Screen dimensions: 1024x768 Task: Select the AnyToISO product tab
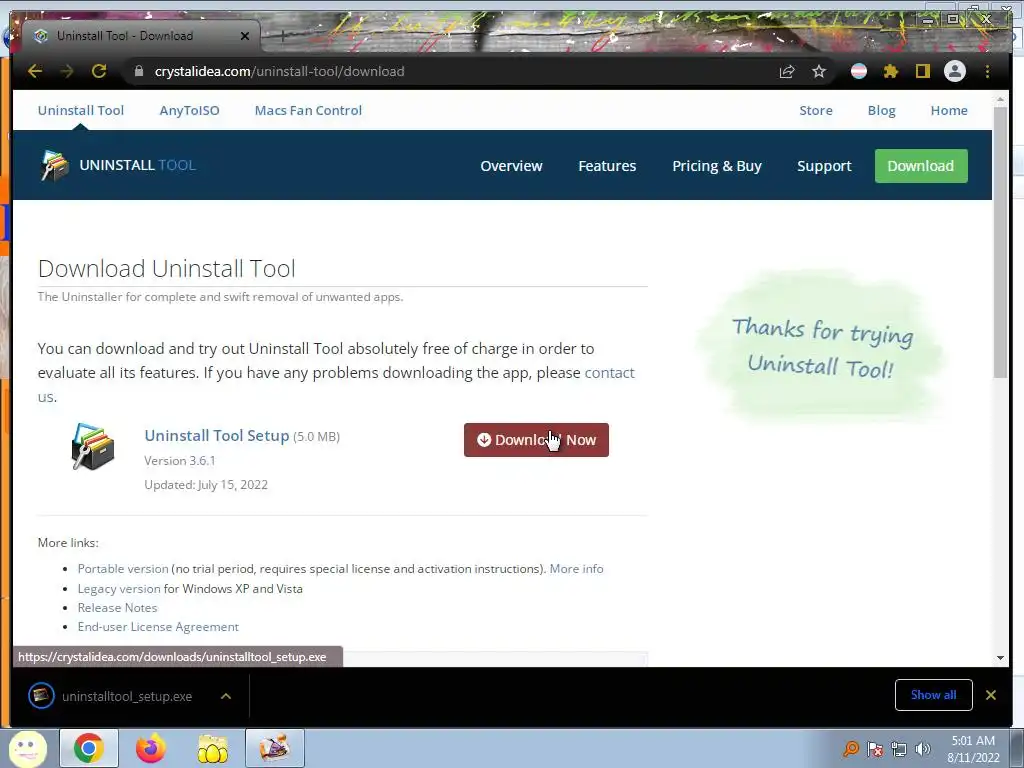[x=189, y=110]
